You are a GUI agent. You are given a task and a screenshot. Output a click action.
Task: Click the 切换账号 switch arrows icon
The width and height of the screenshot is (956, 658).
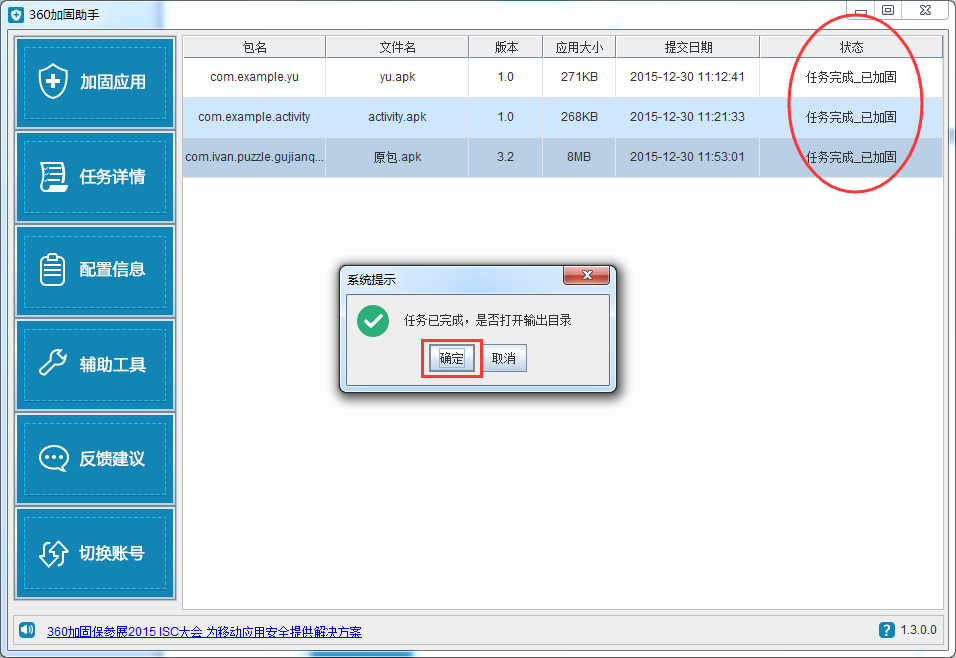point(54,553)
